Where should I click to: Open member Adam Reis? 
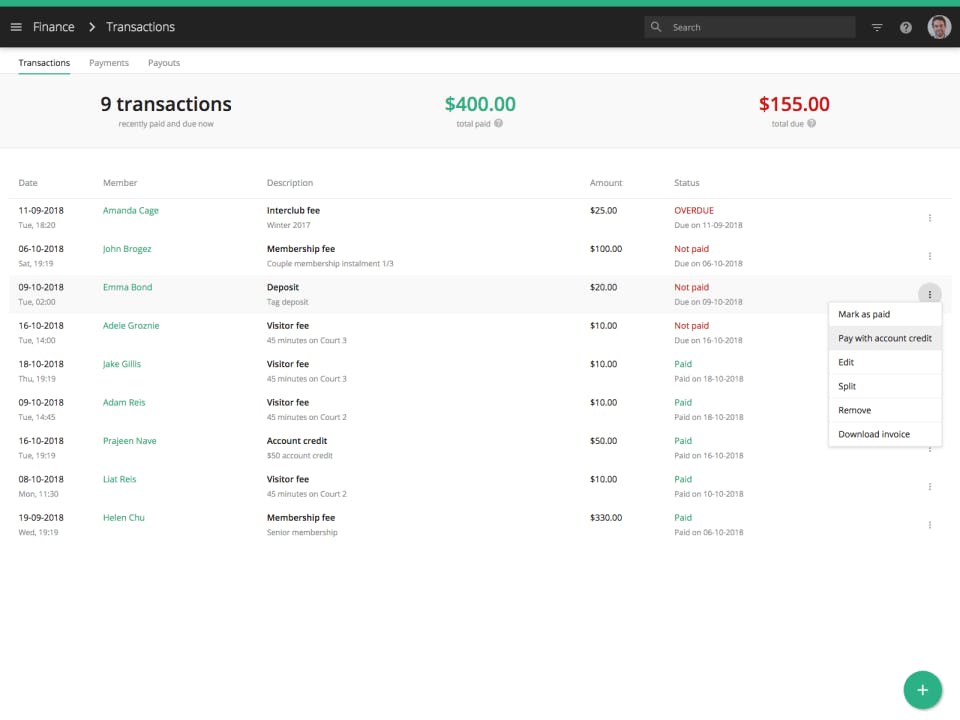124,402
